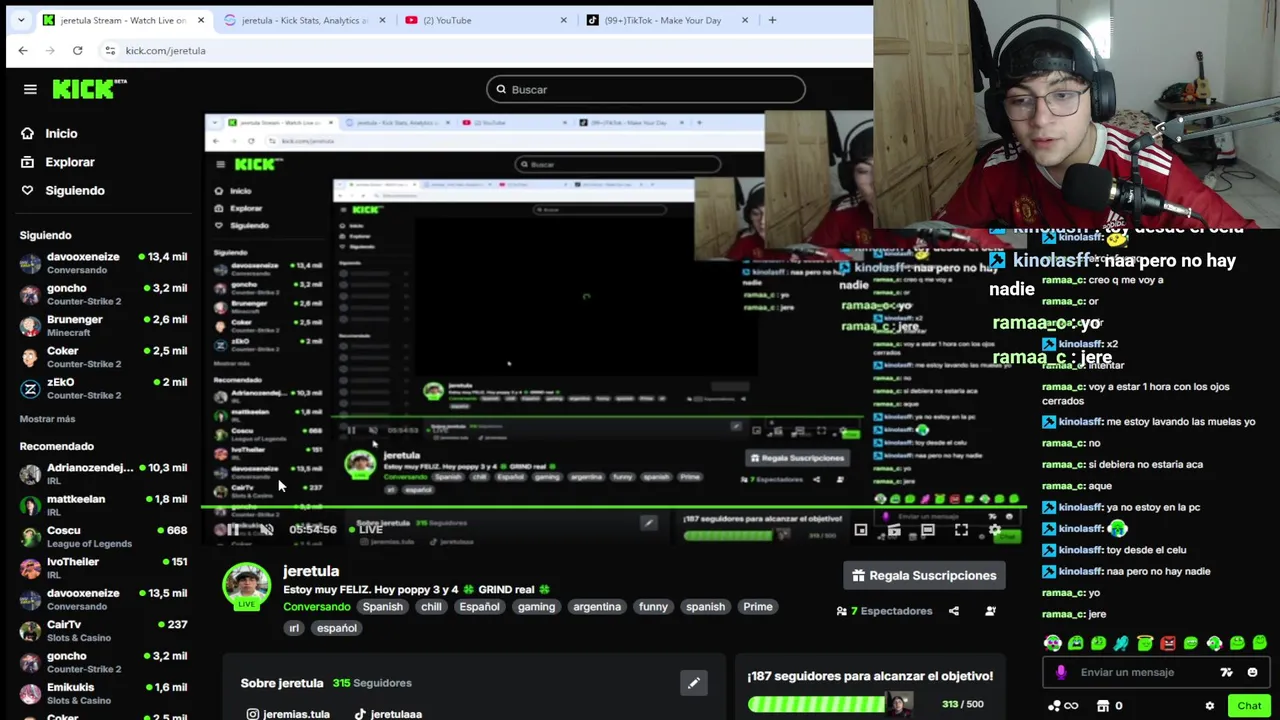The height and width of the screenshot is (720, 1280).
Task: Mute the stream player volume
Action: [x=266, y=530]
